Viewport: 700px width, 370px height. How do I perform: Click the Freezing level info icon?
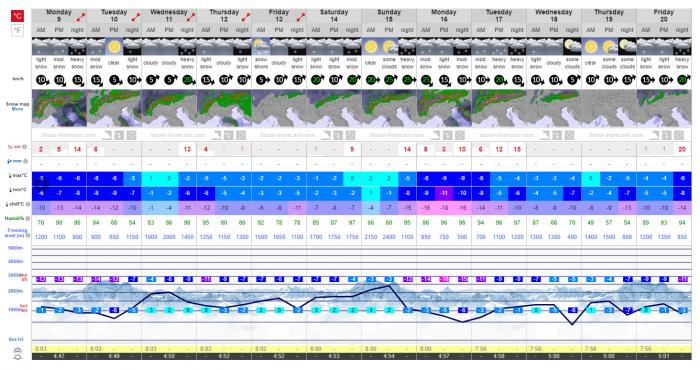coord(28,235)
